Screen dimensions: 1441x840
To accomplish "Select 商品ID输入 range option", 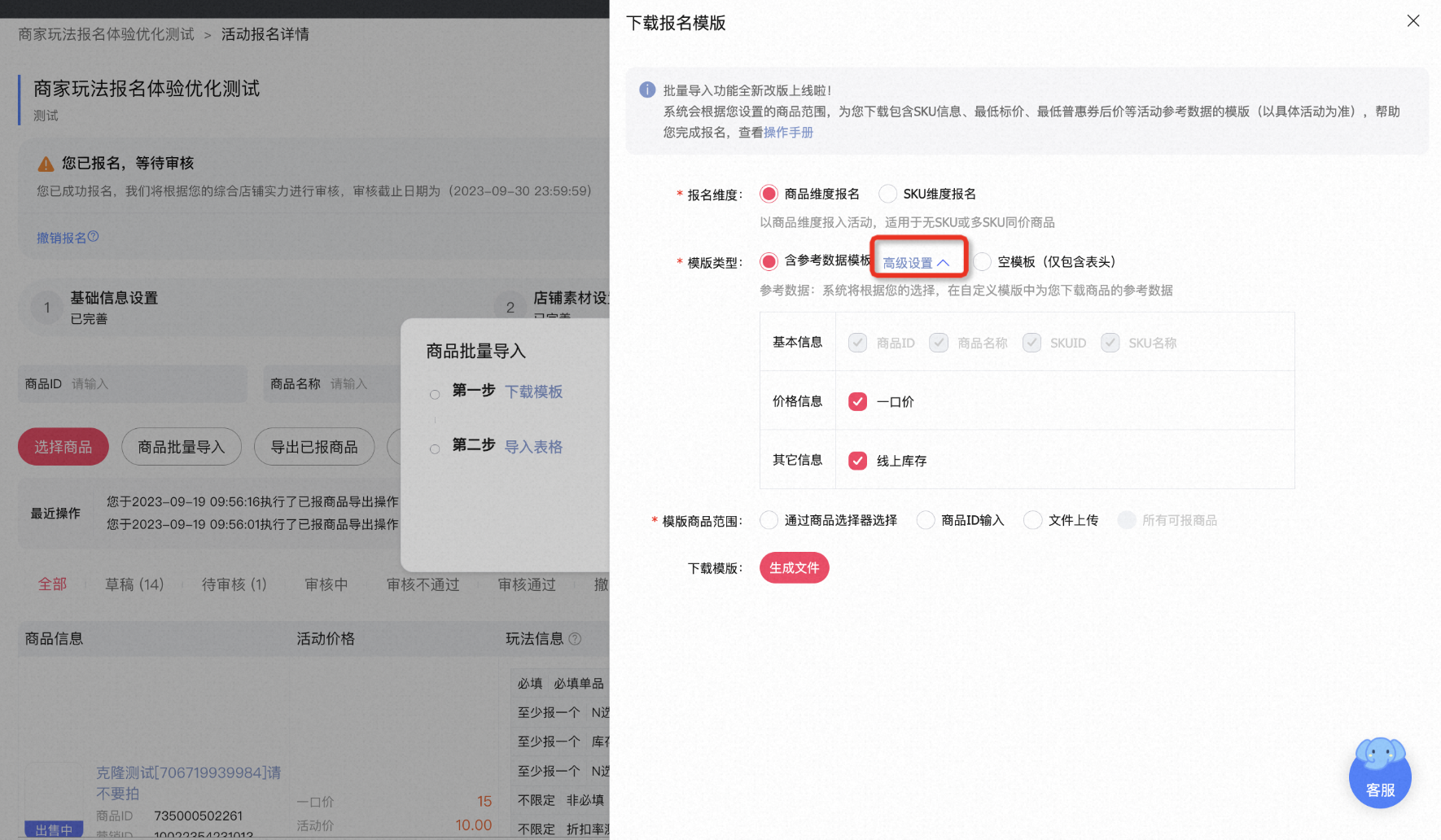I will coord(926,520).
